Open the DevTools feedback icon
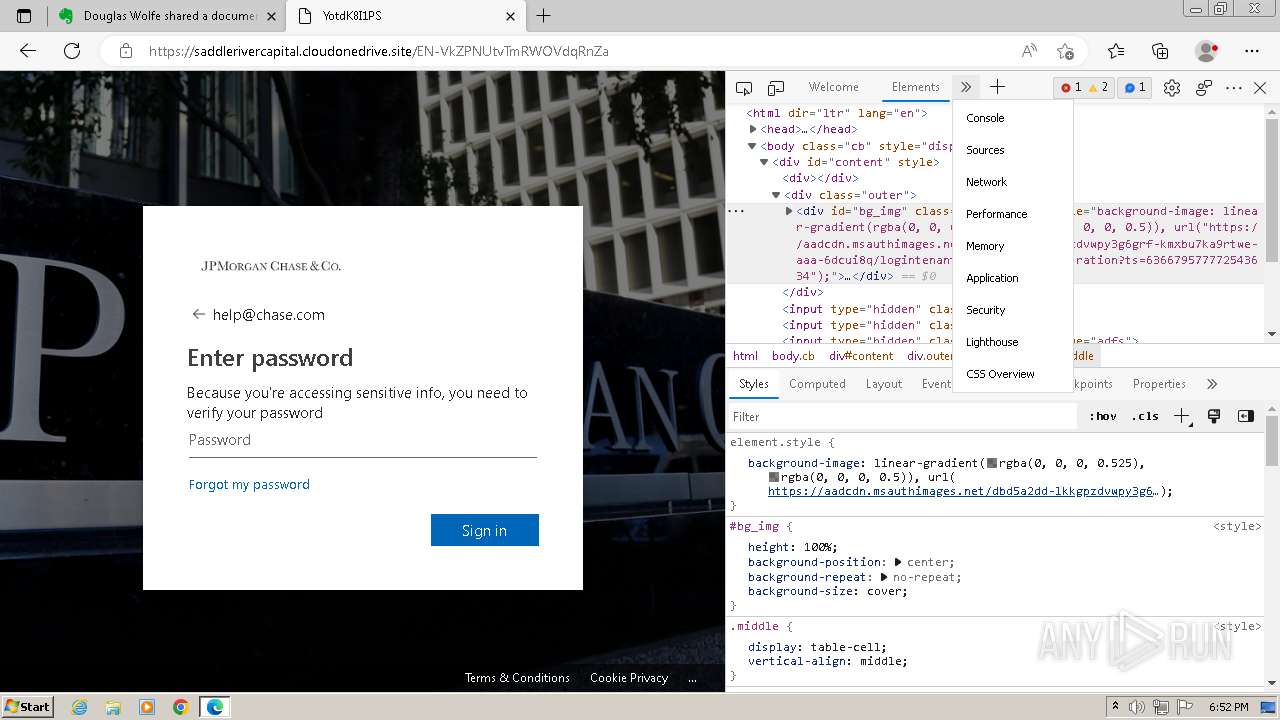This screenshot has height=720, width=1280. pyautogui.click(x=1204, y=87)
